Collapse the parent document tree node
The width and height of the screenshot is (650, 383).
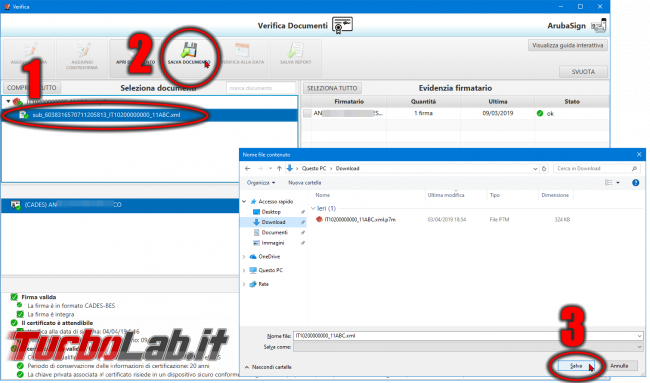(x=8, y=101)
